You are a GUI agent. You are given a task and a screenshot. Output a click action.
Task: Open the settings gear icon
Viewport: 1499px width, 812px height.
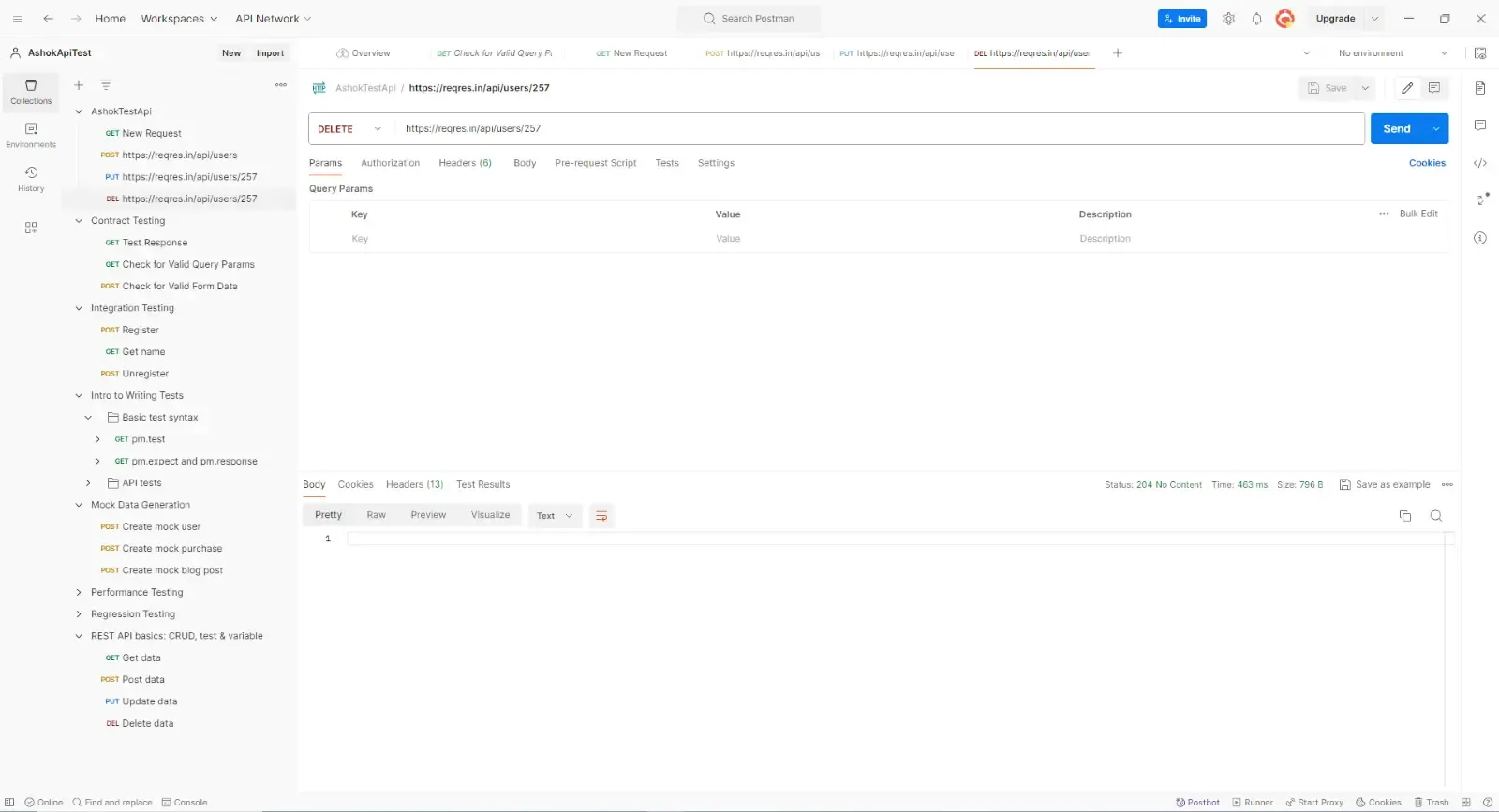click(1228, 19)
